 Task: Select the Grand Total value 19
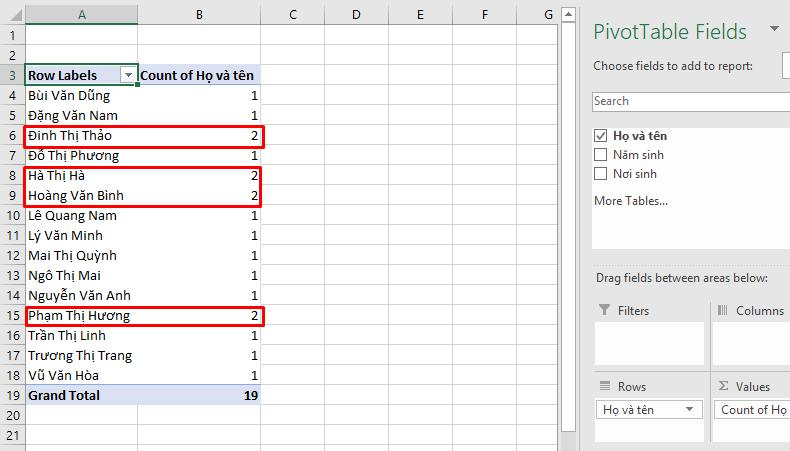click(199, 395)
